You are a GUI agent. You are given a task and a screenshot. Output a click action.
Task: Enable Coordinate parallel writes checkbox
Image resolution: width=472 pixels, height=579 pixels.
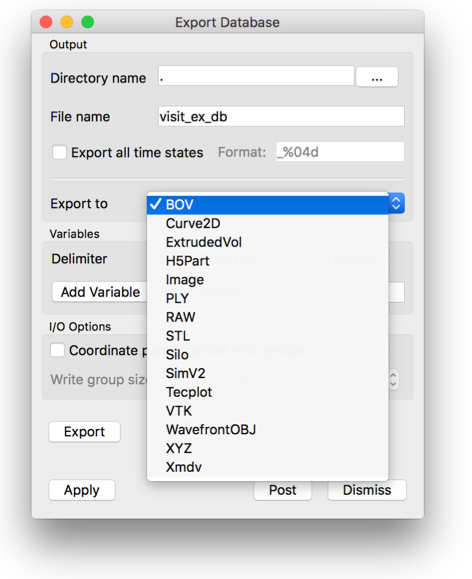[x=58, y=350]
